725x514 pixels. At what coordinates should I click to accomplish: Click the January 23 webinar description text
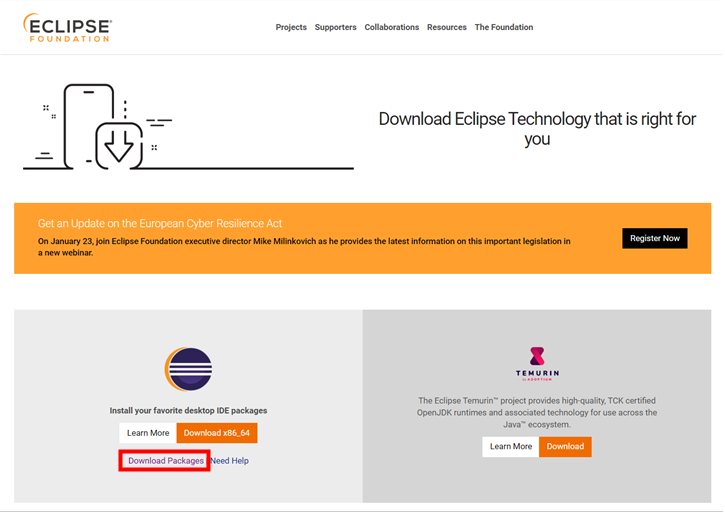[304, 247]
